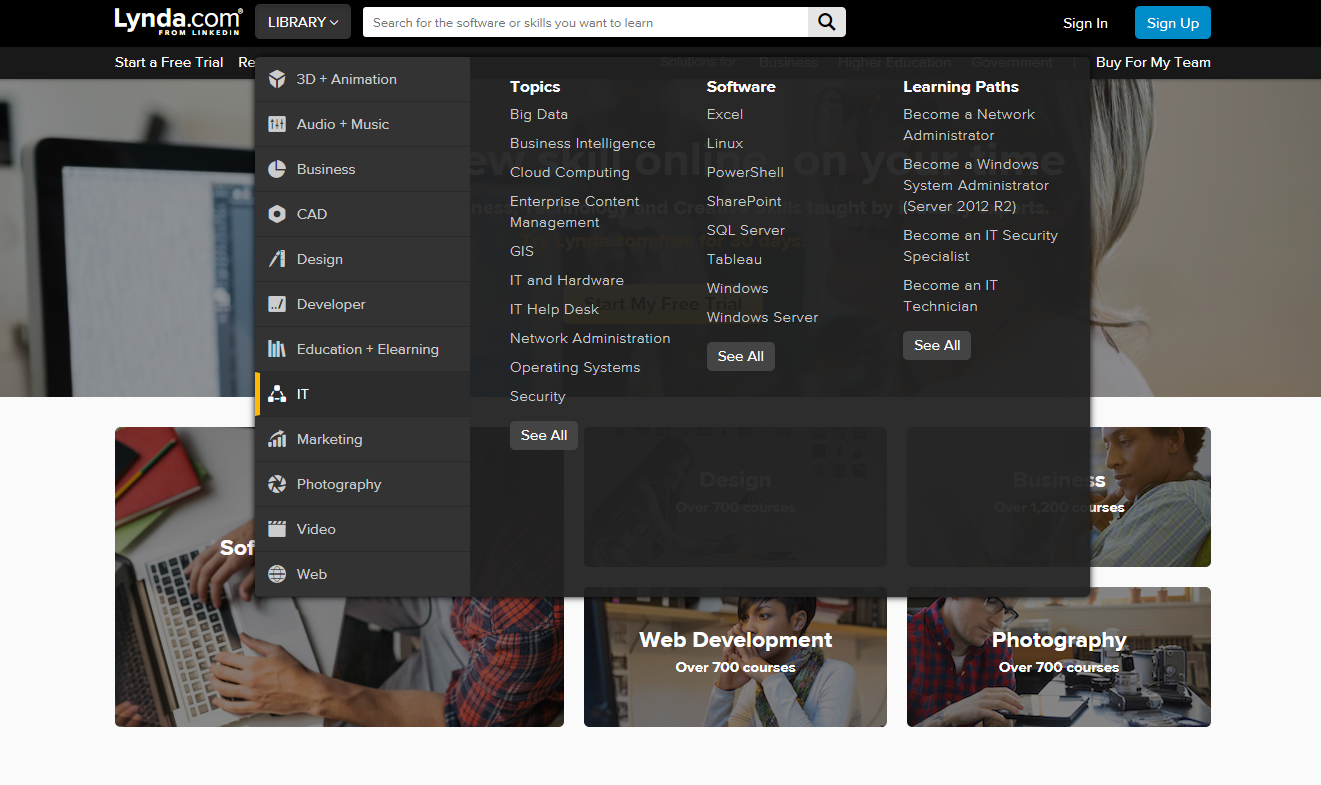
Task: Click the Lynda.com logo
Action: (x=178, y=21)
